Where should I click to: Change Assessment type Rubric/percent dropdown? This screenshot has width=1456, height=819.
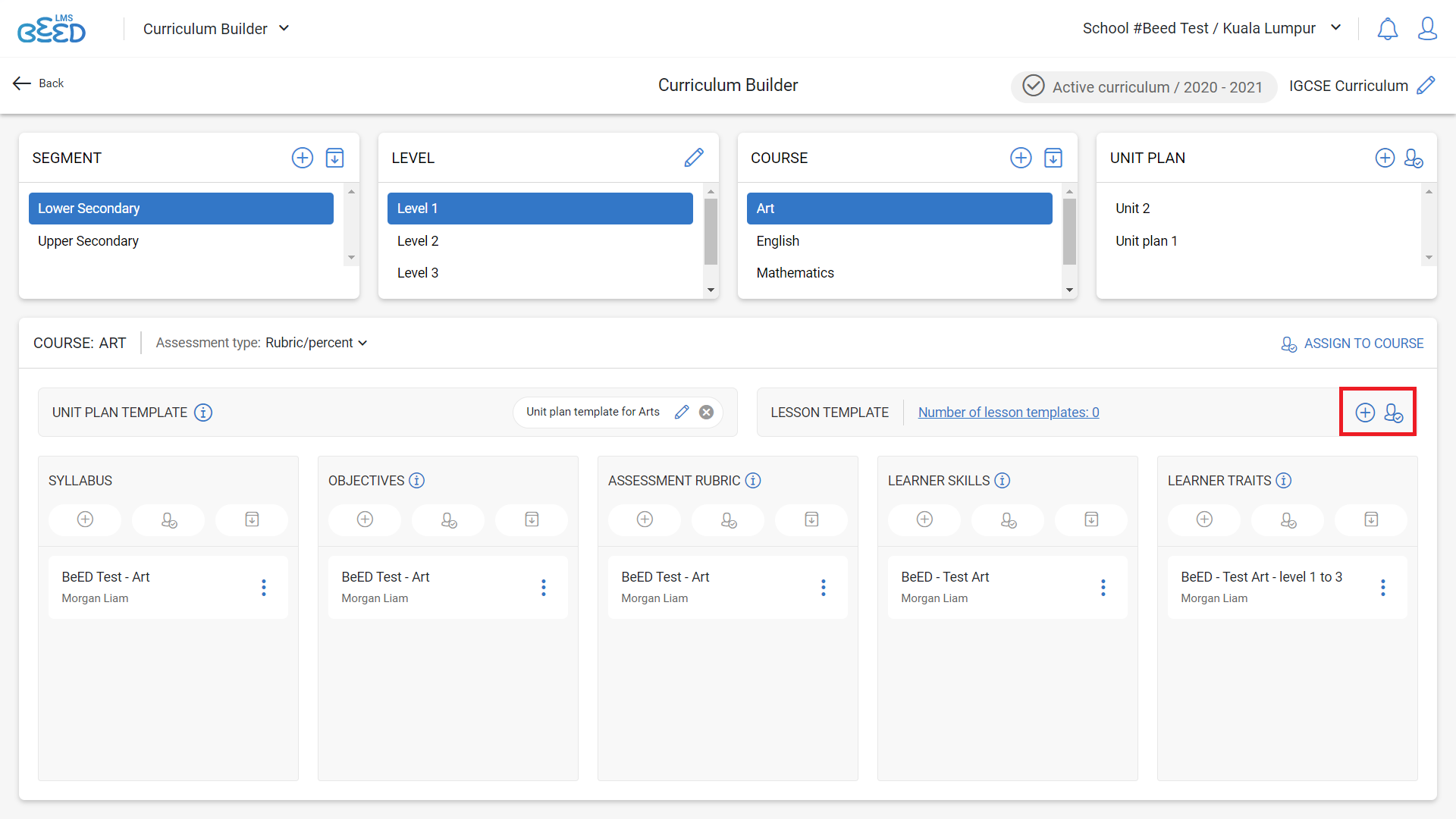pyautogui.click(x=316, y=343)
